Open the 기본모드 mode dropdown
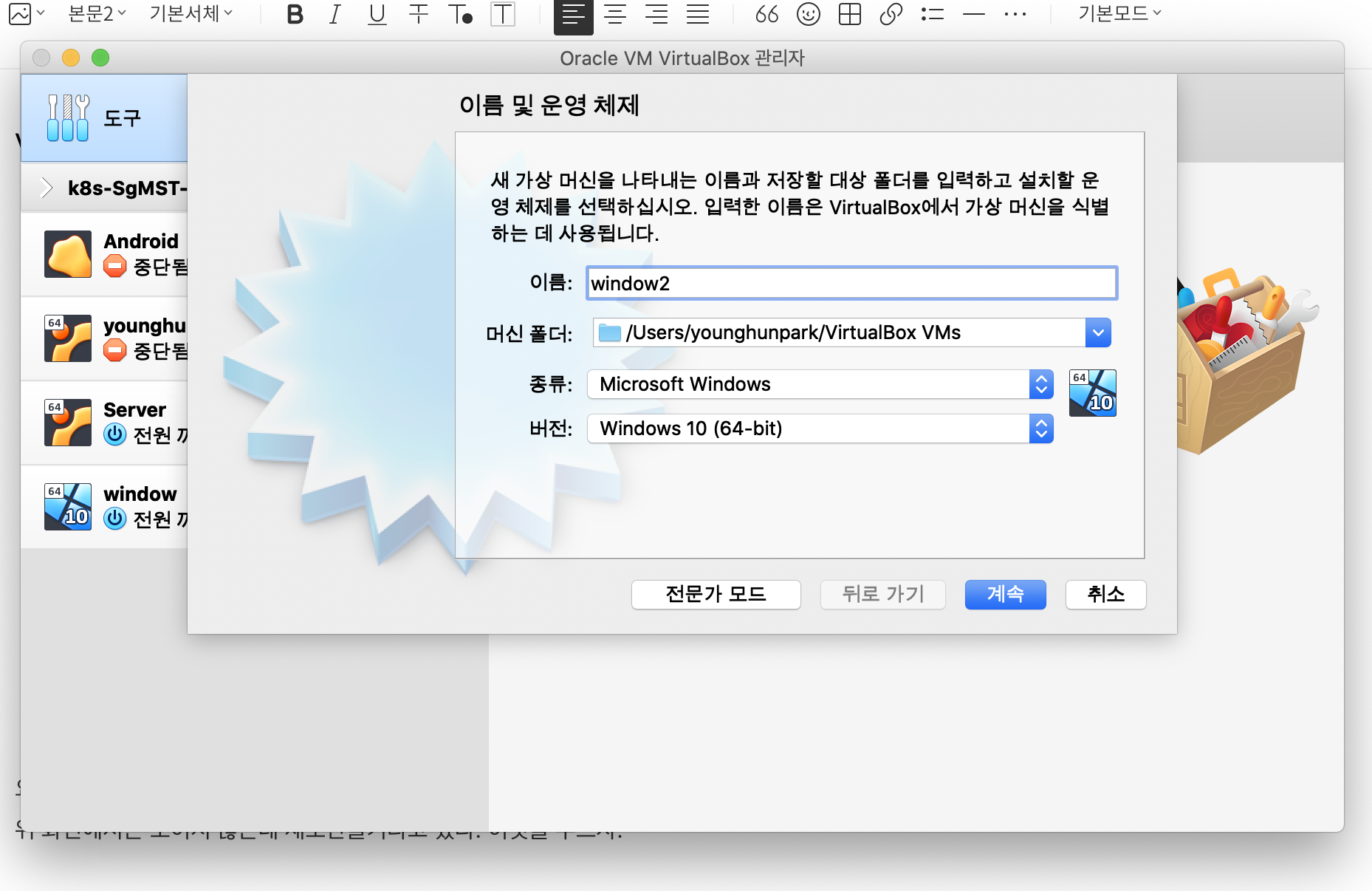The height and width of the screenshot is (891, 1372). [x=1119, y=13]
